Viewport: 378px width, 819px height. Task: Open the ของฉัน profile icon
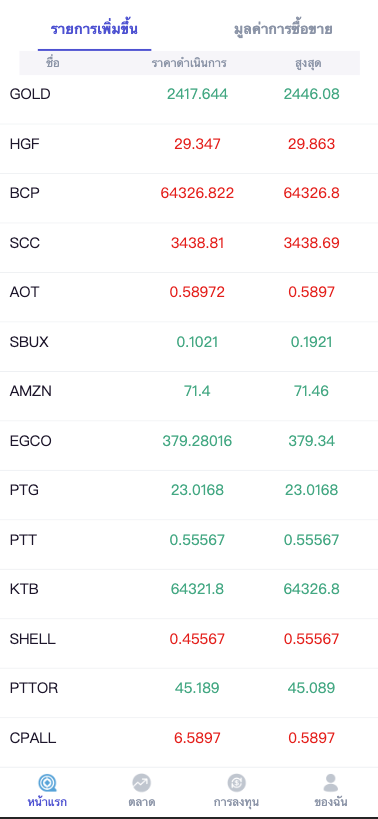[x=330, y=783]
